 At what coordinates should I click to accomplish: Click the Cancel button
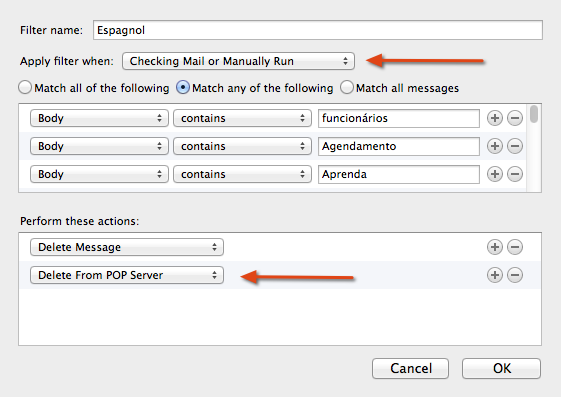point(410,368)
